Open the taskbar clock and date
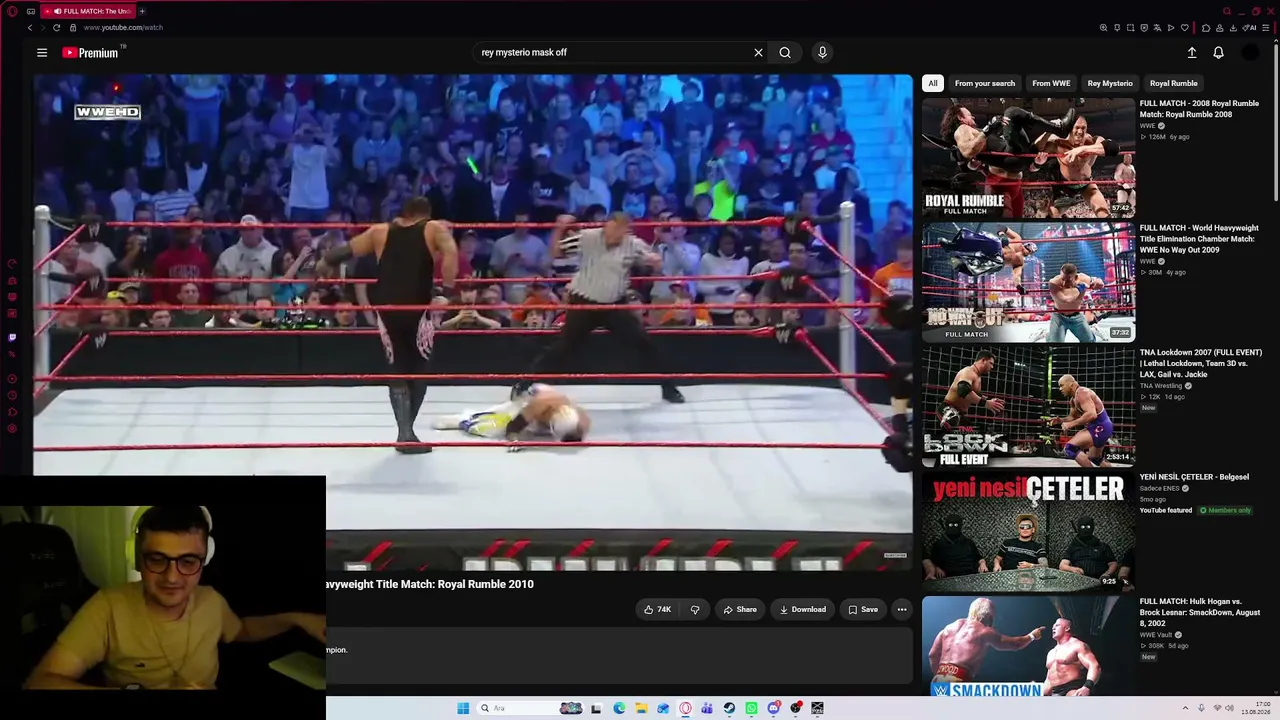This screenshot has width=1280, height=720. tap(1256, 708)
